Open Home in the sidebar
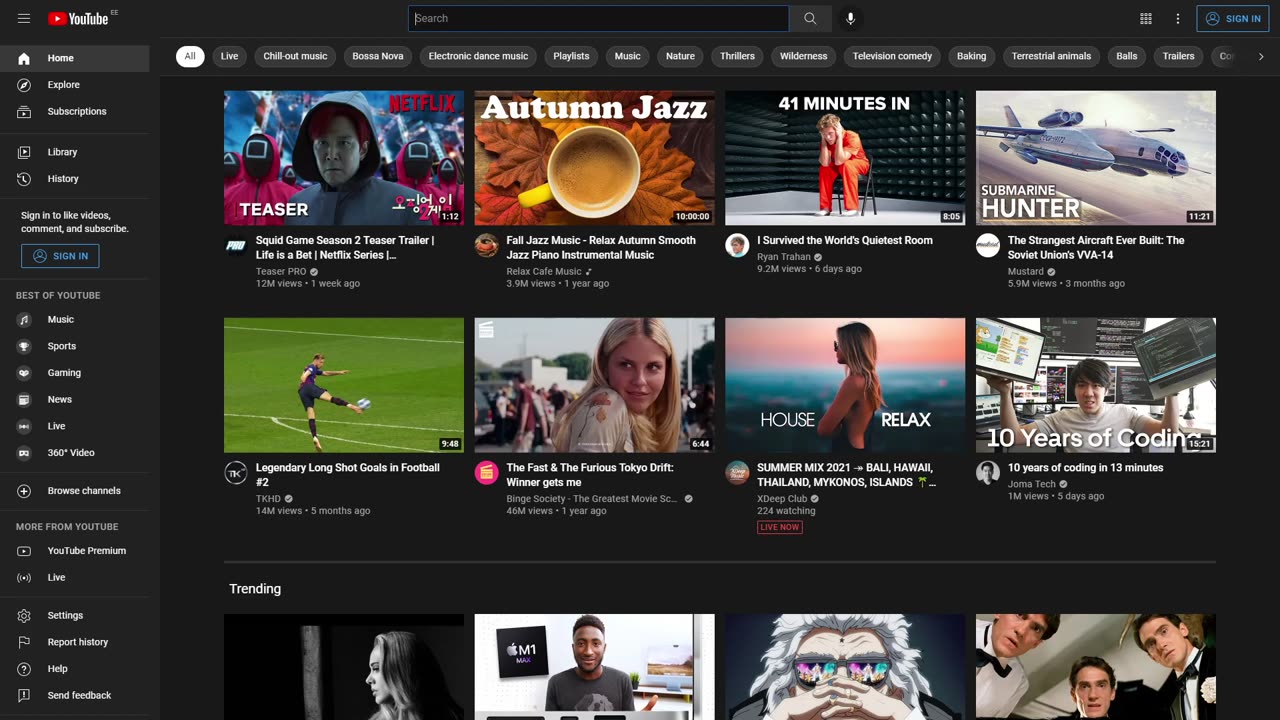Image resolution: width=1280 pixels, height=720 pixels. [75, 58]
